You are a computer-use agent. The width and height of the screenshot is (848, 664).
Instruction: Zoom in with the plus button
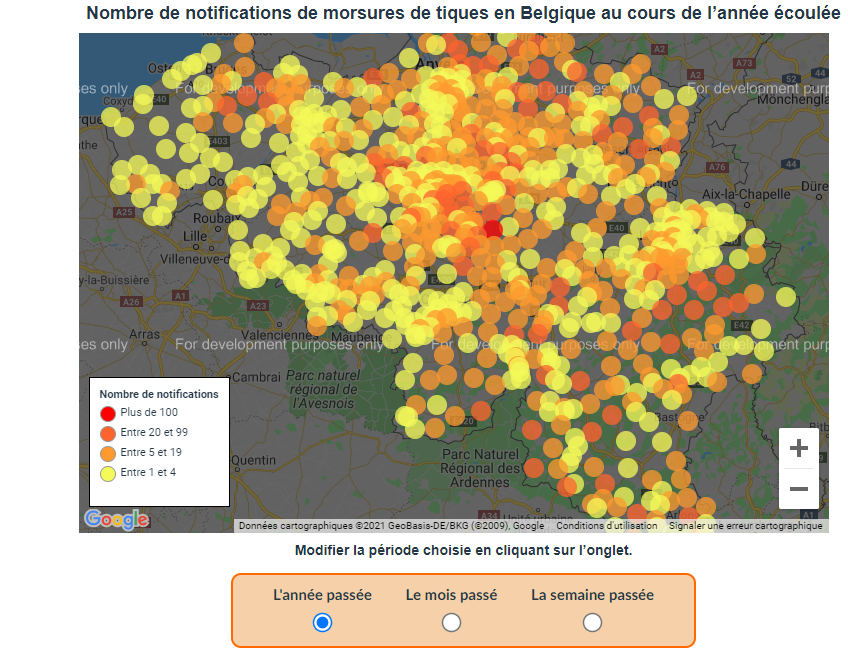click(799, 448)
